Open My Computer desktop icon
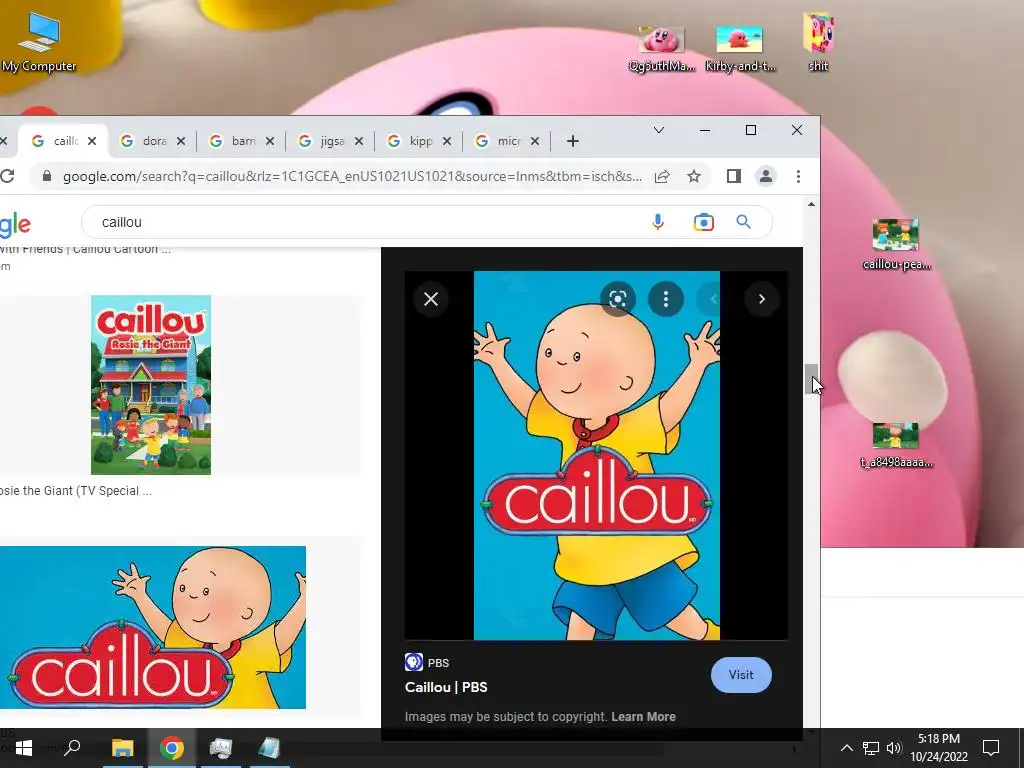1024x768 pixels. [x=39, y=40]
